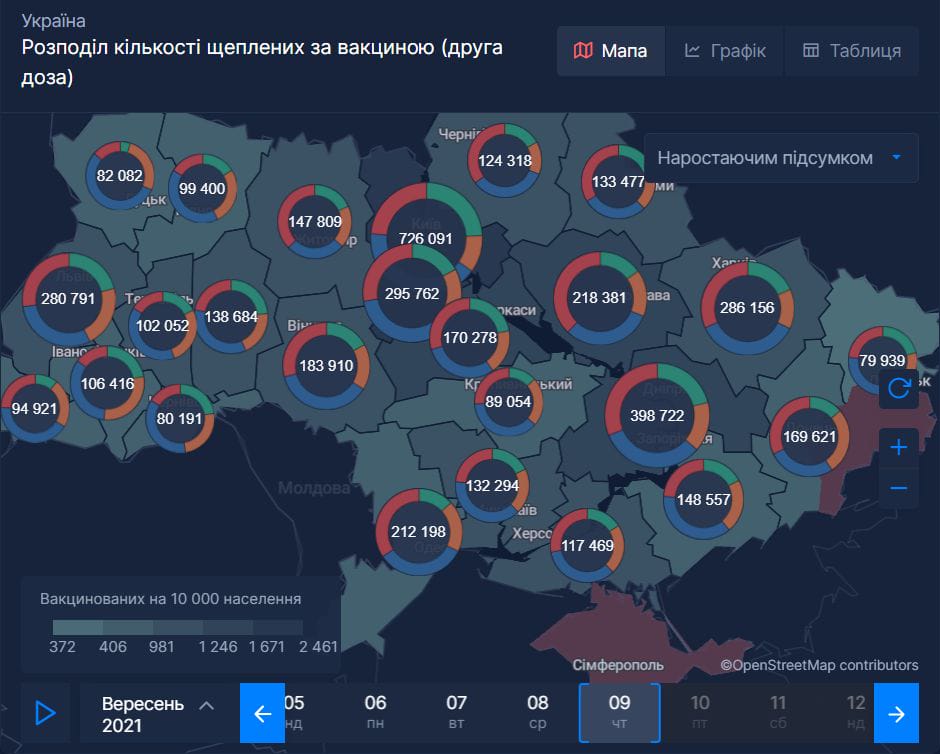Select date 08 ср on timeline
Viewport: 940px width, 754px height.
pyautogui.click(x=538, y=712)
